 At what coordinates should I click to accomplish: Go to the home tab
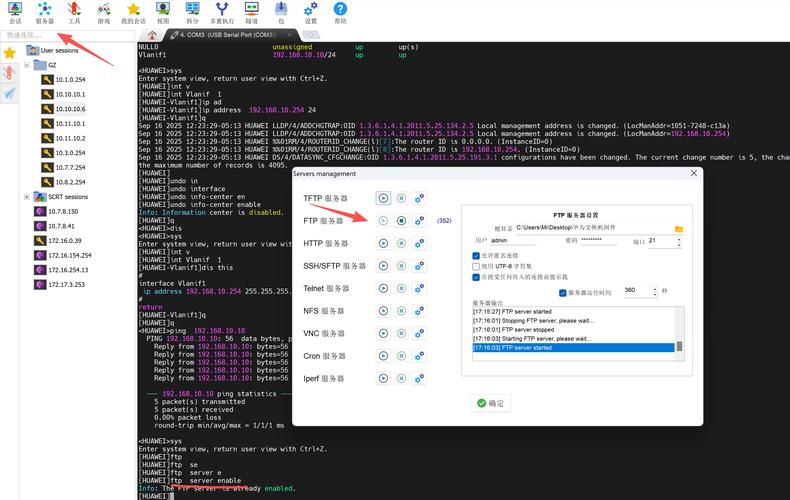tap(153, 35)
